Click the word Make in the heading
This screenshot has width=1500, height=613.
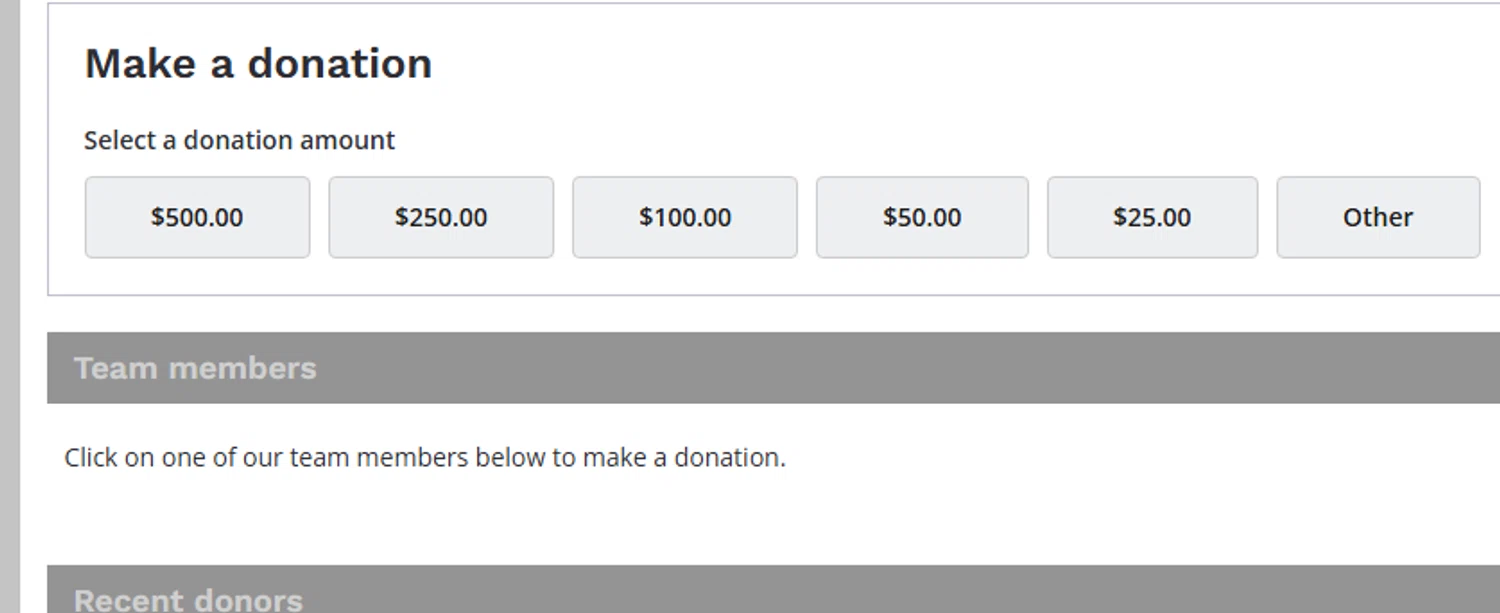[140, 64]
